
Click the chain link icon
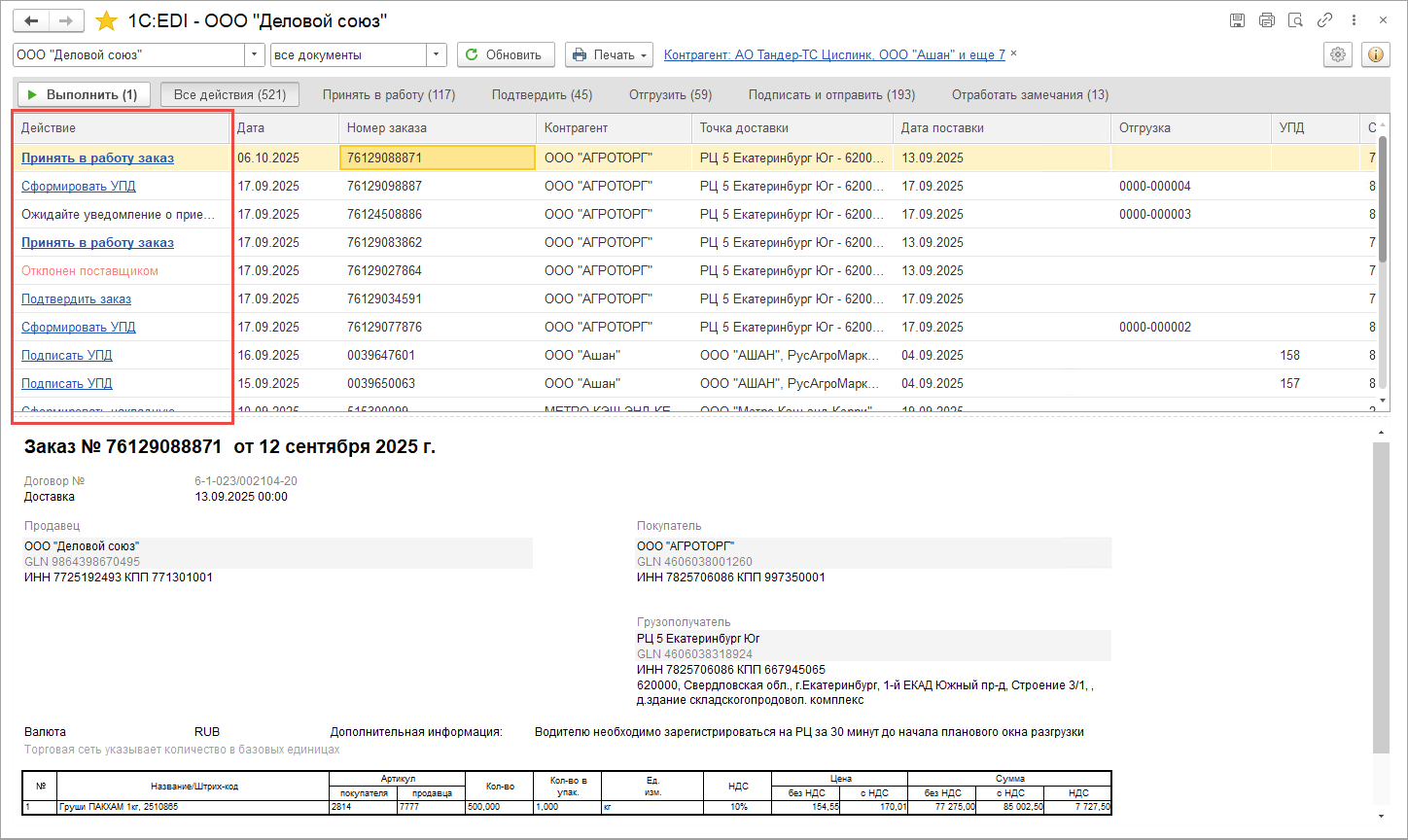1324,20
